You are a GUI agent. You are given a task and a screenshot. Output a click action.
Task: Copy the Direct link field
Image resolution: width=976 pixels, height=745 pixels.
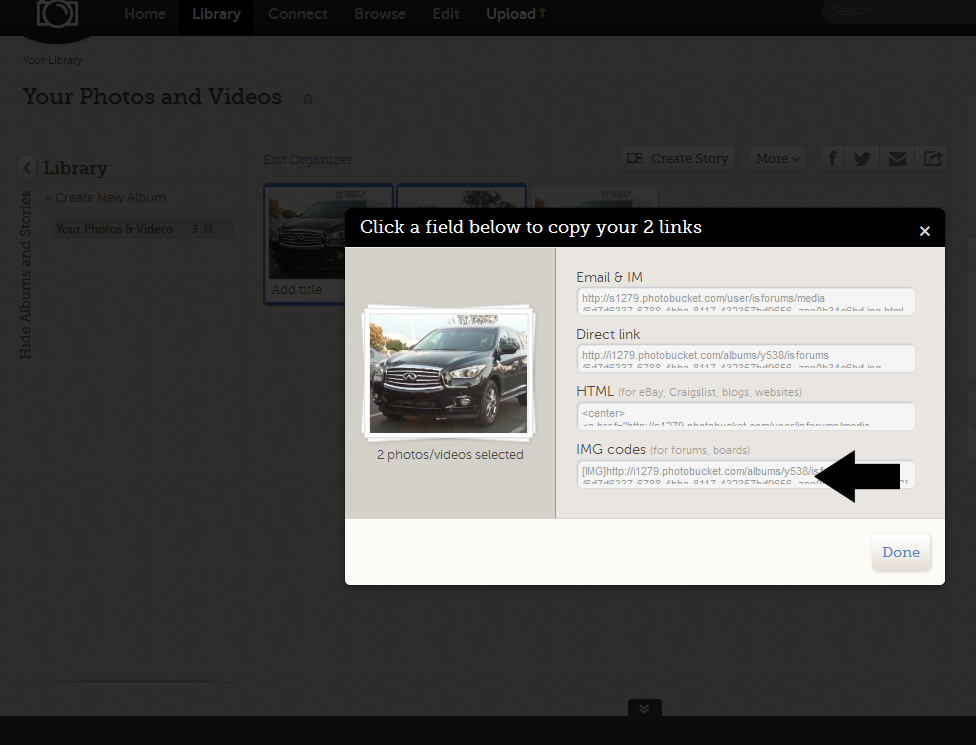(745, 359)
